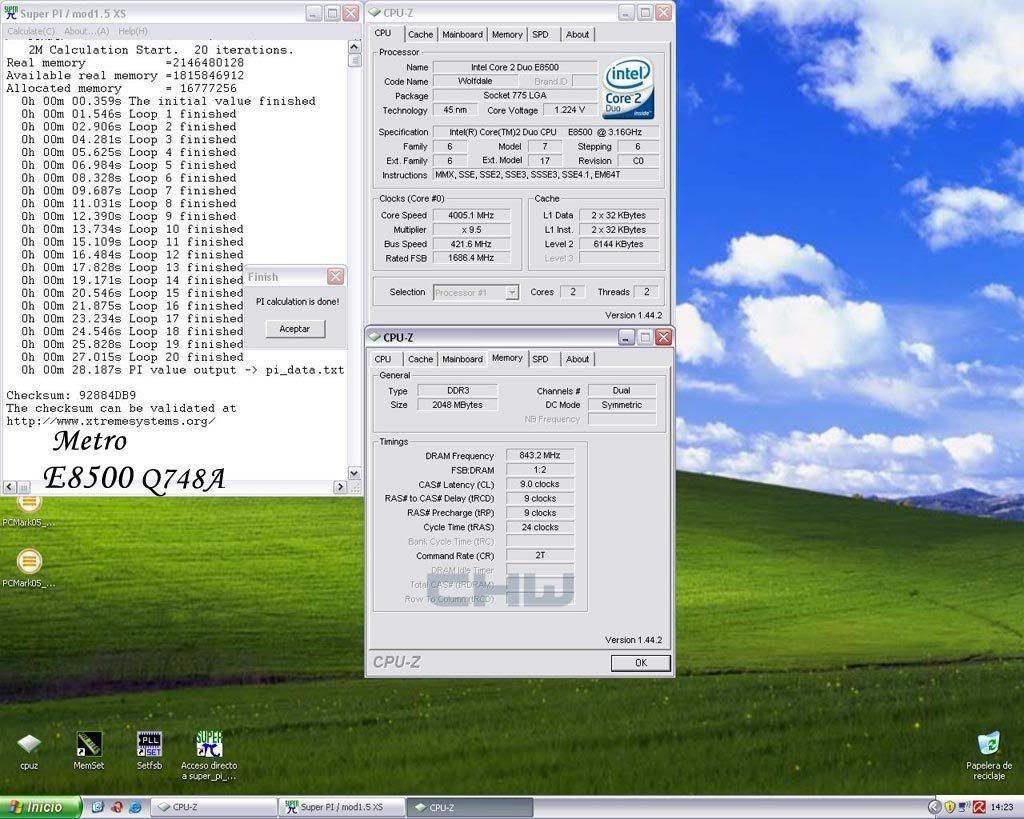Open the Setfsb desktop shortcut

[x=150, y=750]
